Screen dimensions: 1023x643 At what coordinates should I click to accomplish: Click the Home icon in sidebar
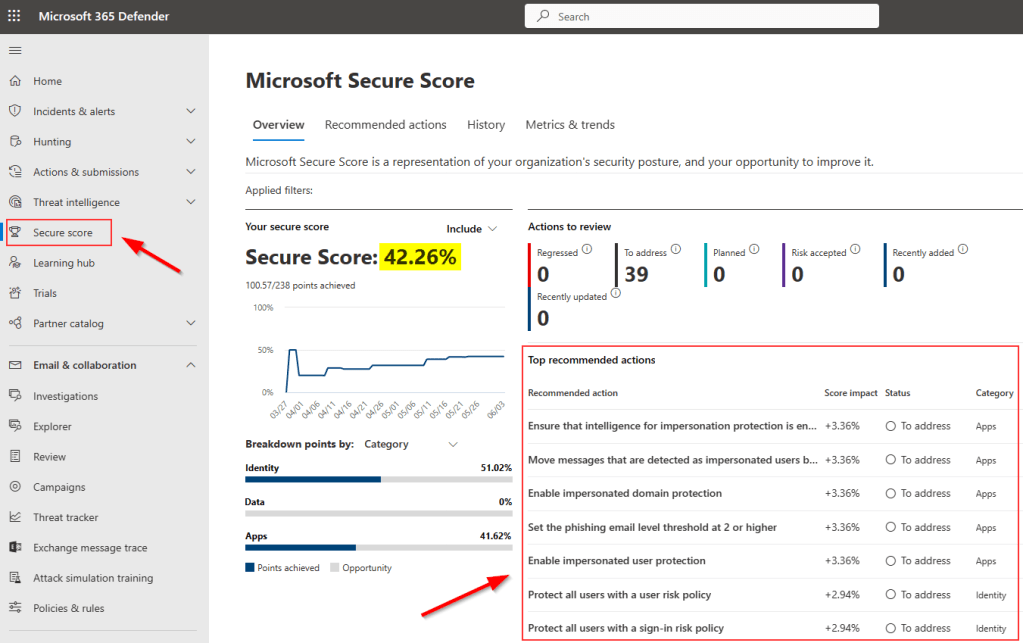[15, 81]
